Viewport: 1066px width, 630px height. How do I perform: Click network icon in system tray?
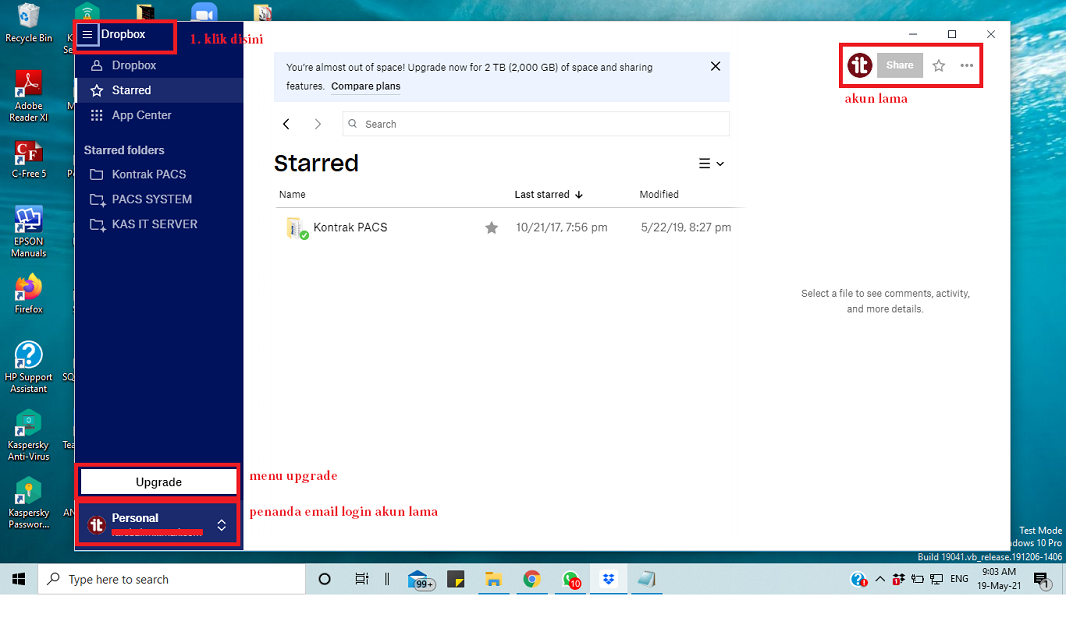point(937,579)
